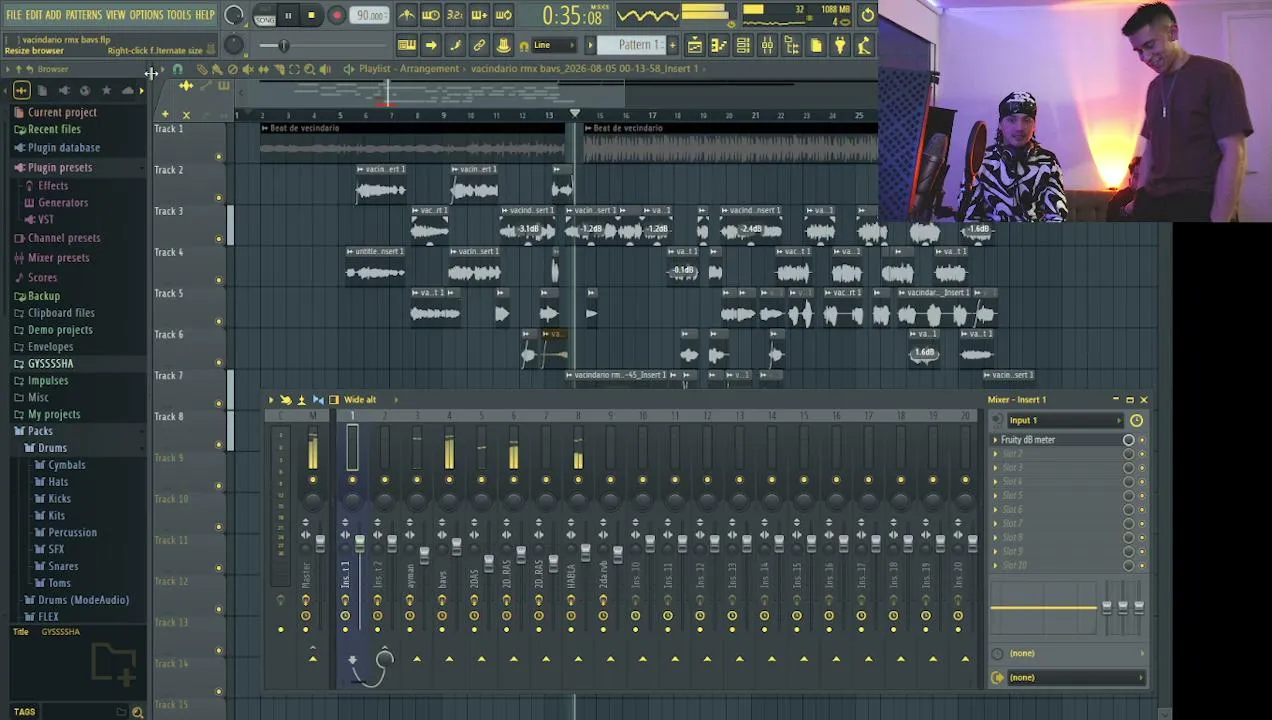Toggle playlist snap magnet icon
The image size is (1272, 720).
pos(177,69)
